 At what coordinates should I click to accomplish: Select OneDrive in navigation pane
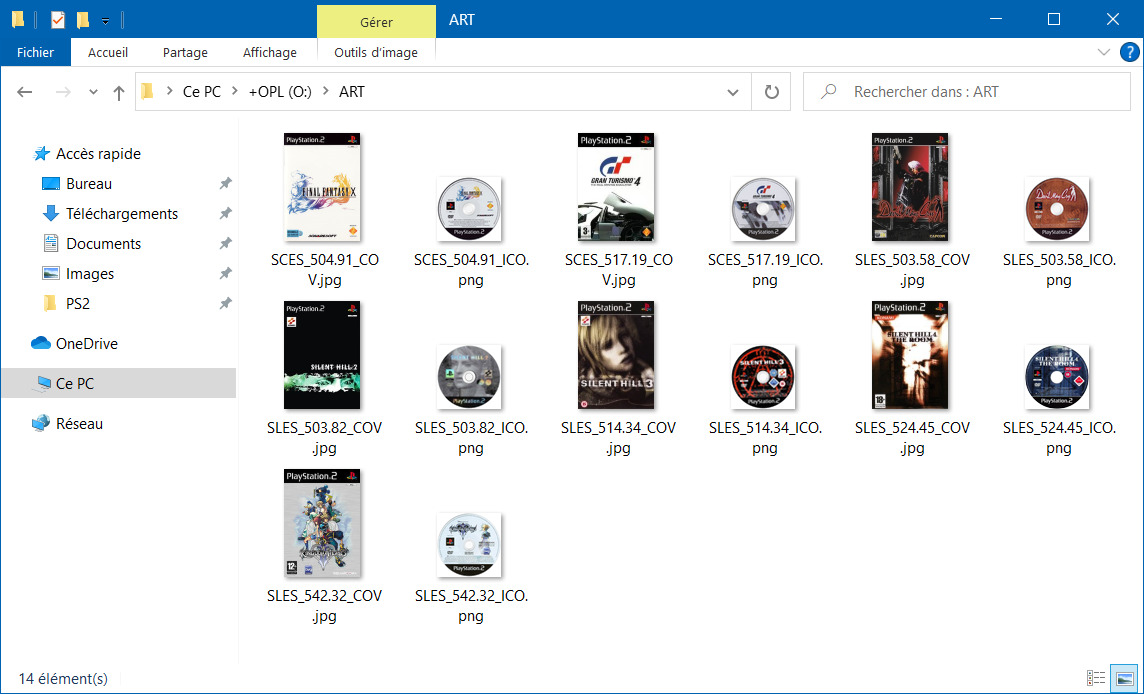[74, 344]
